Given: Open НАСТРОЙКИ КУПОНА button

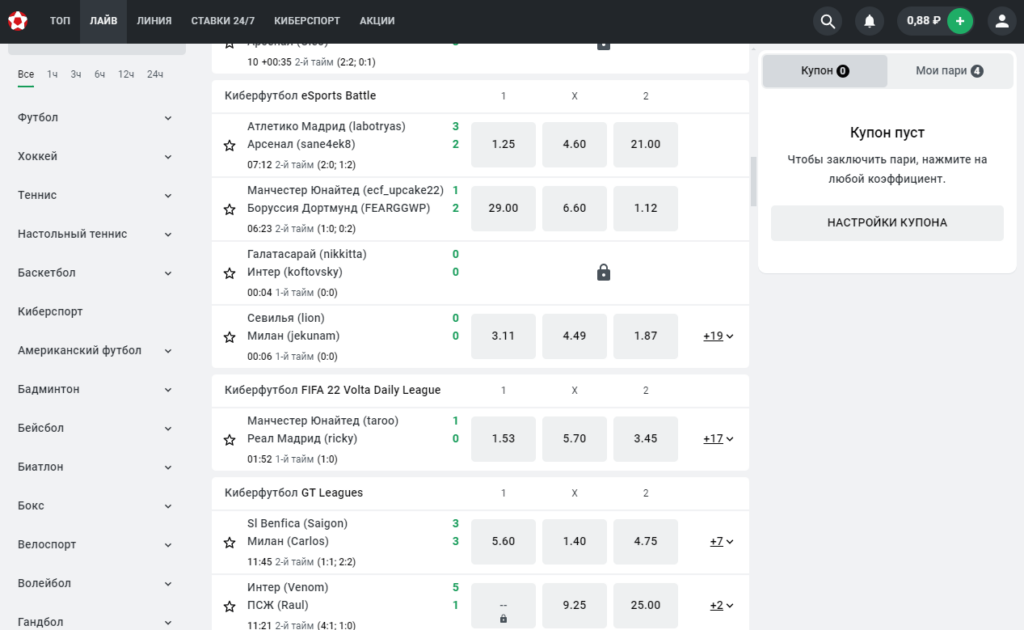Looking at the screenshot, I should 887,223.
